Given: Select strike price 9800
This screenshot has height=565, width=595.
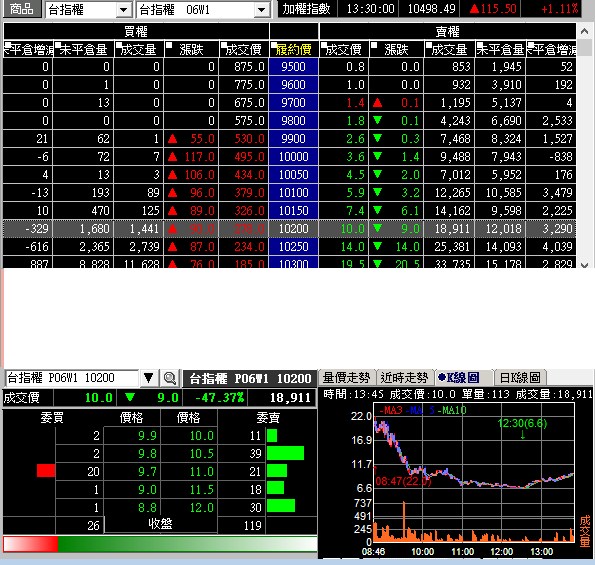Looking at the screenshot, I should point(293,121).
